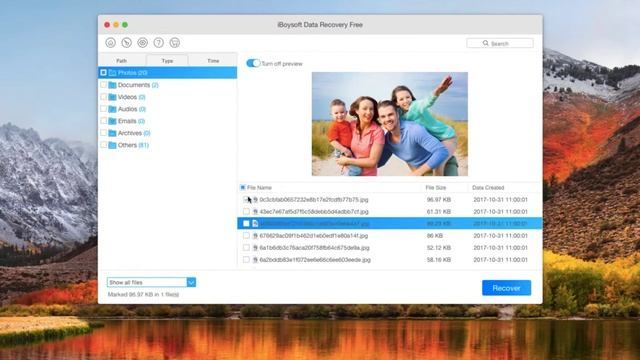Click file icon of 6a1b6db3...jpg row
This screenshot has height=360, width=640.
(255, 247)
